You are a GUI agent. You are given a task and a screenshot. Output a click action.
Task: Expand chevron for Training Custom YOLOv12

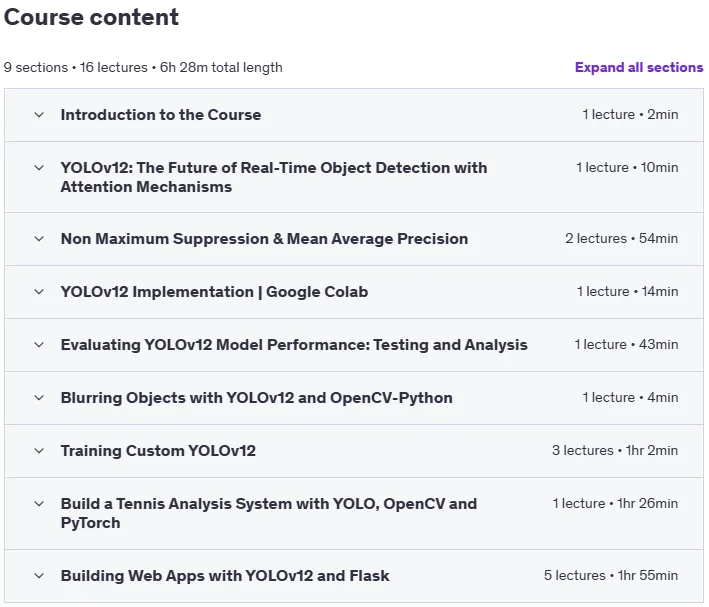pyautogui.click(x=39, y=451)
